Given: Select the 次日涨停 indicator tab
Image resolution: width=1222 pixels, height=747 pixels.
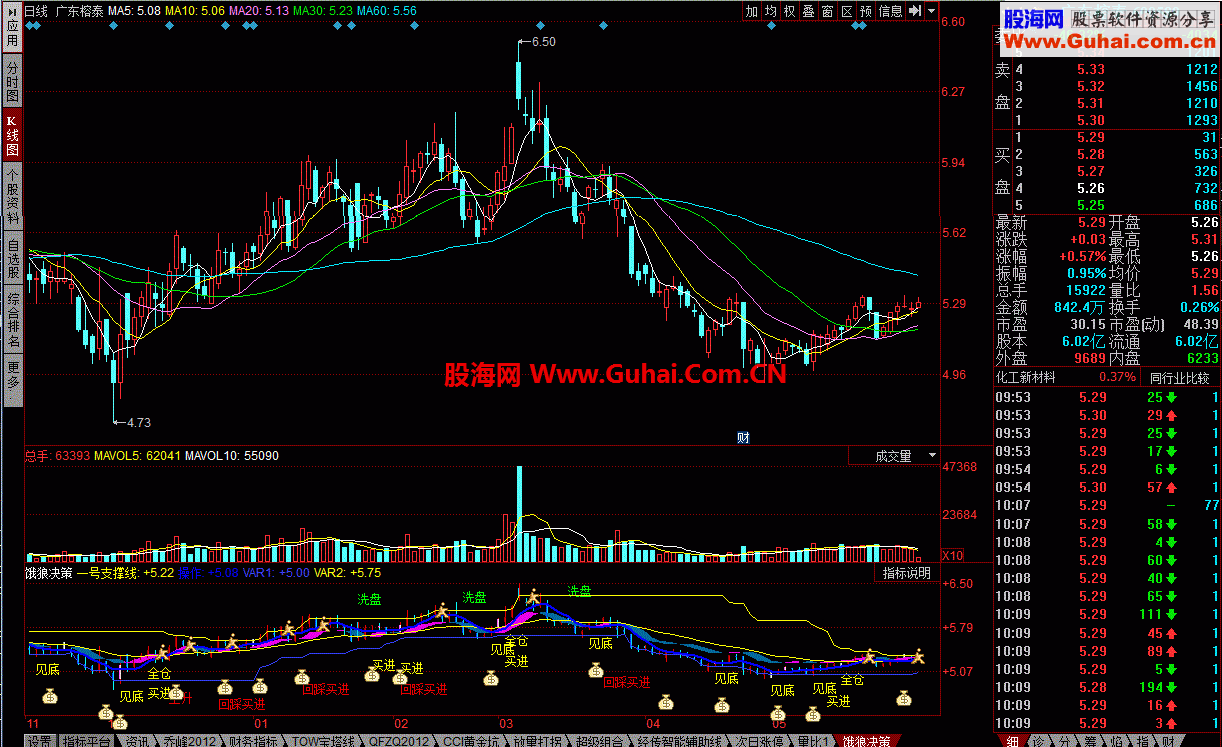Looking at the screenshot, I should [x=759, y=740].
